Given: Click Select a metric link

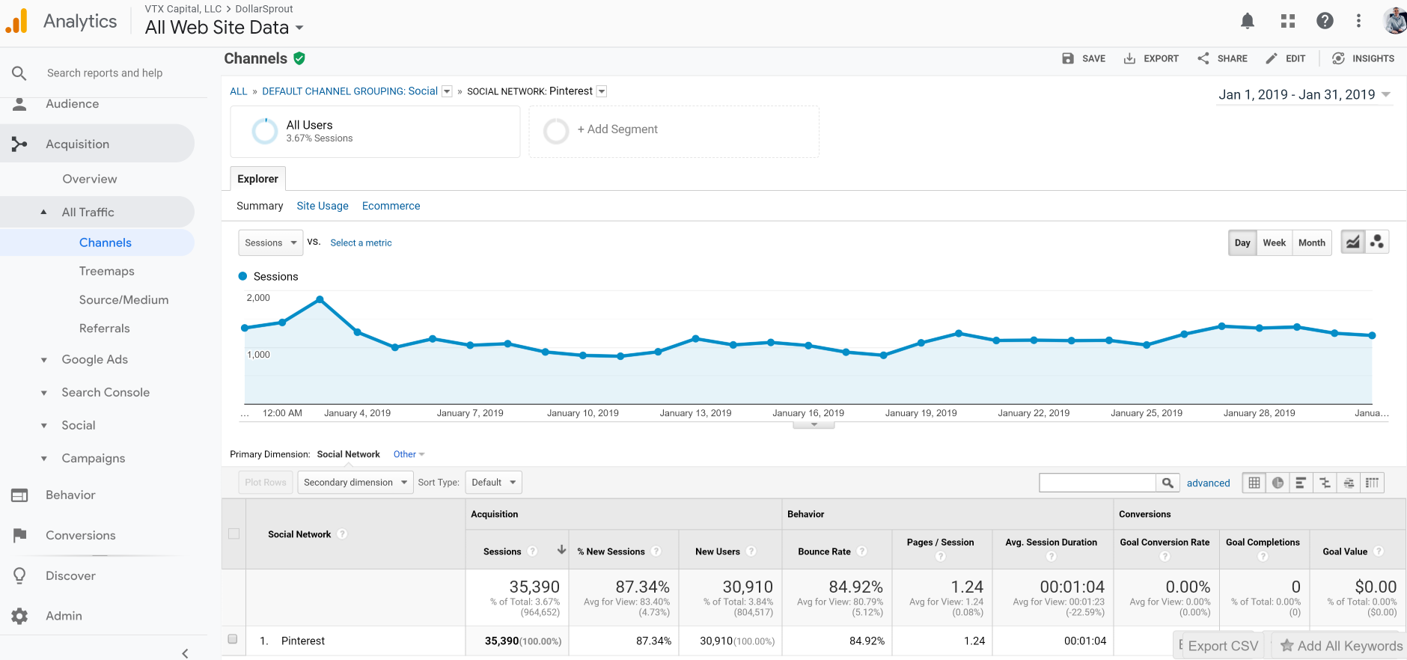Looking at the screenshot, I should pos(361,243).
